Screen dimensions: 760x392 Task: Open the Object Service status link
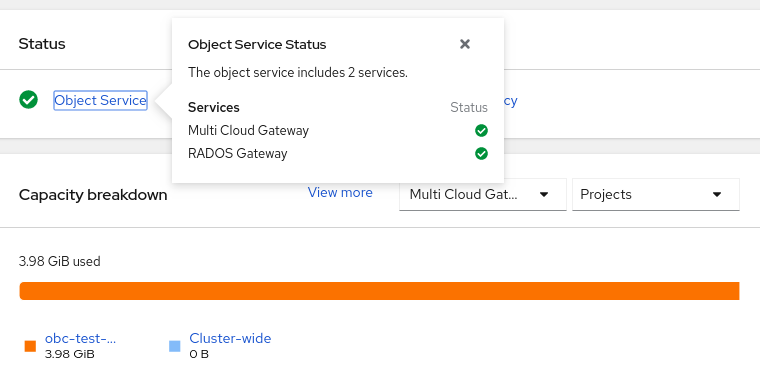click(x=100, y=100)
